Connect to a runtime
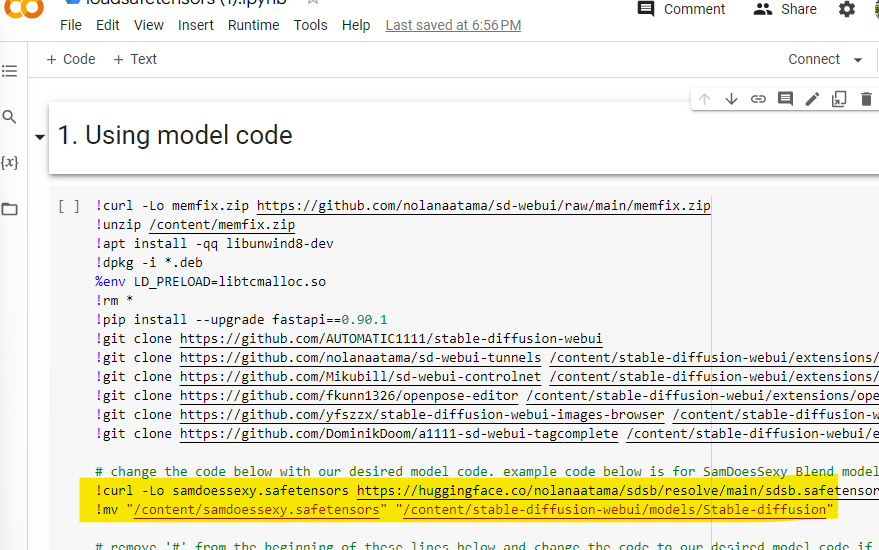Viewport: 879px width, 550px height. click(814, 59)
